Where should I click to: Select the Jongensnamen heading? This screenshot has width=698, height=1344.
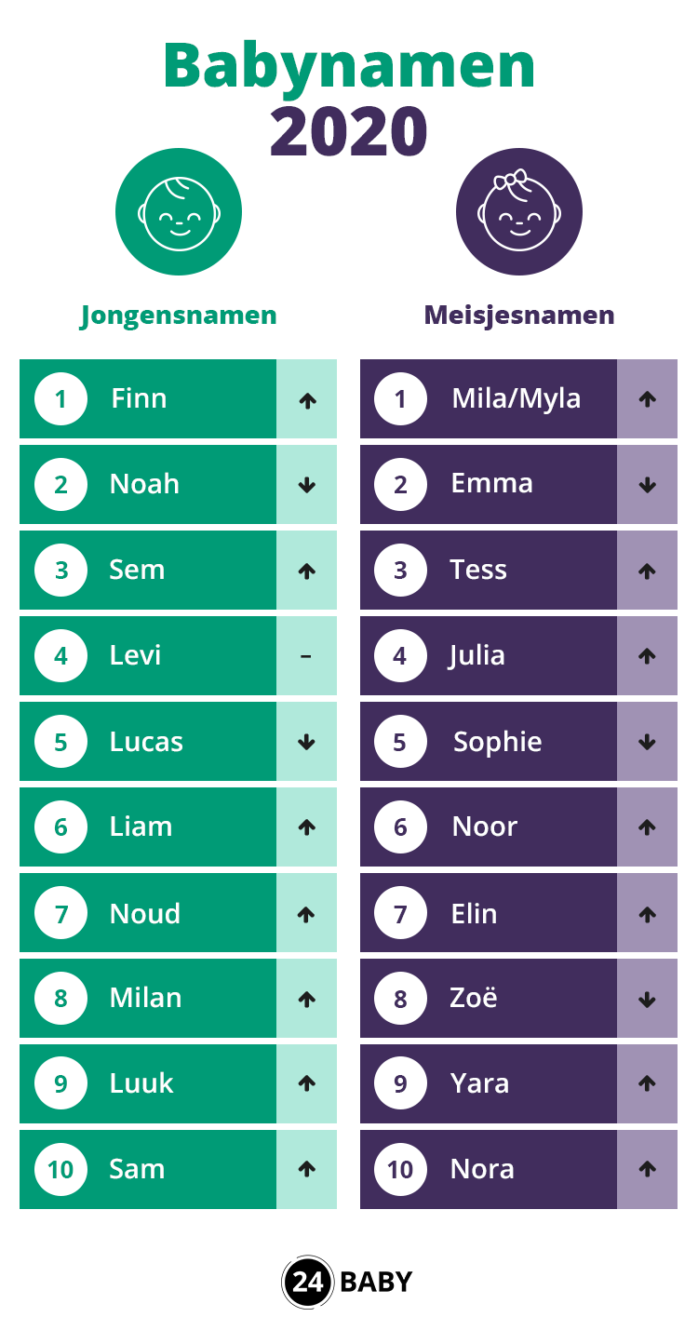(x=178, y=316)
